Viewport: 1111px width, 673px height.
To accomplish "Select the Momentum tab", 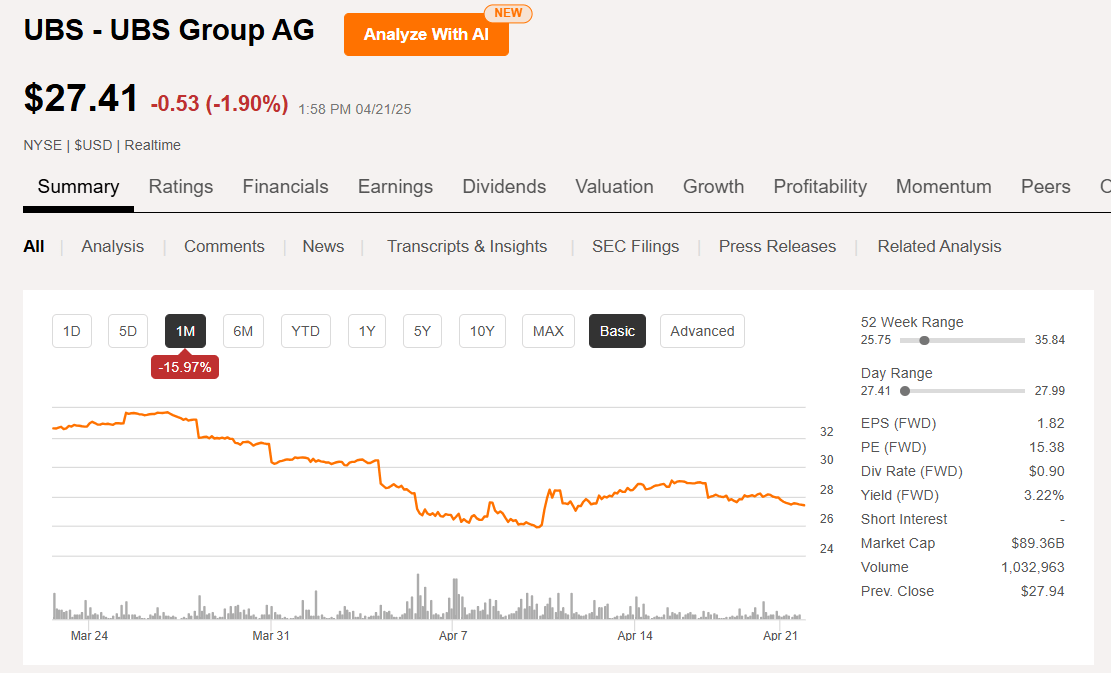I will (x=943, y=186).
